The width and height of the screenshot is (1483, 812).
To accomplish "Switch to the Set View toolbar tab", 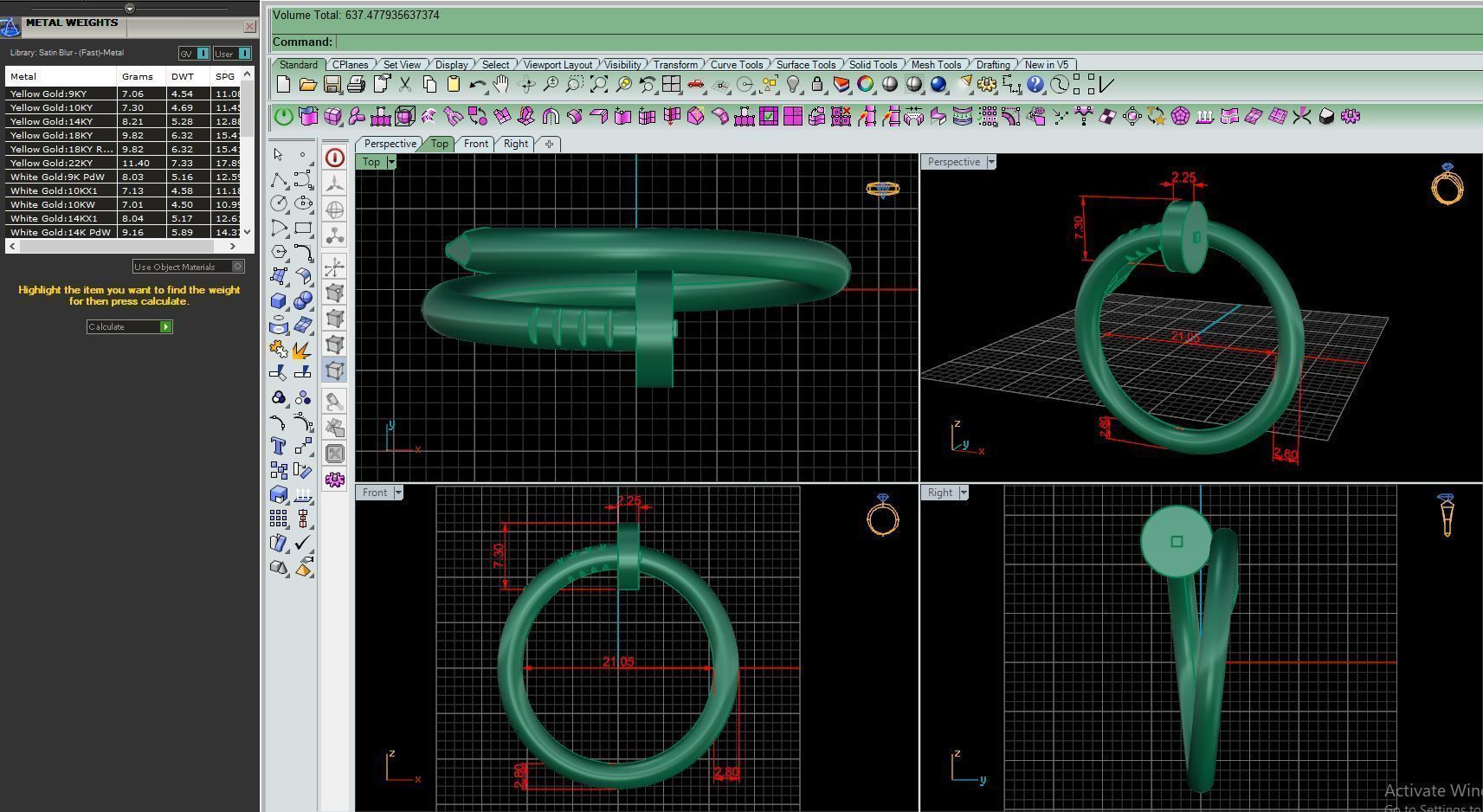I will pos(402,65).
